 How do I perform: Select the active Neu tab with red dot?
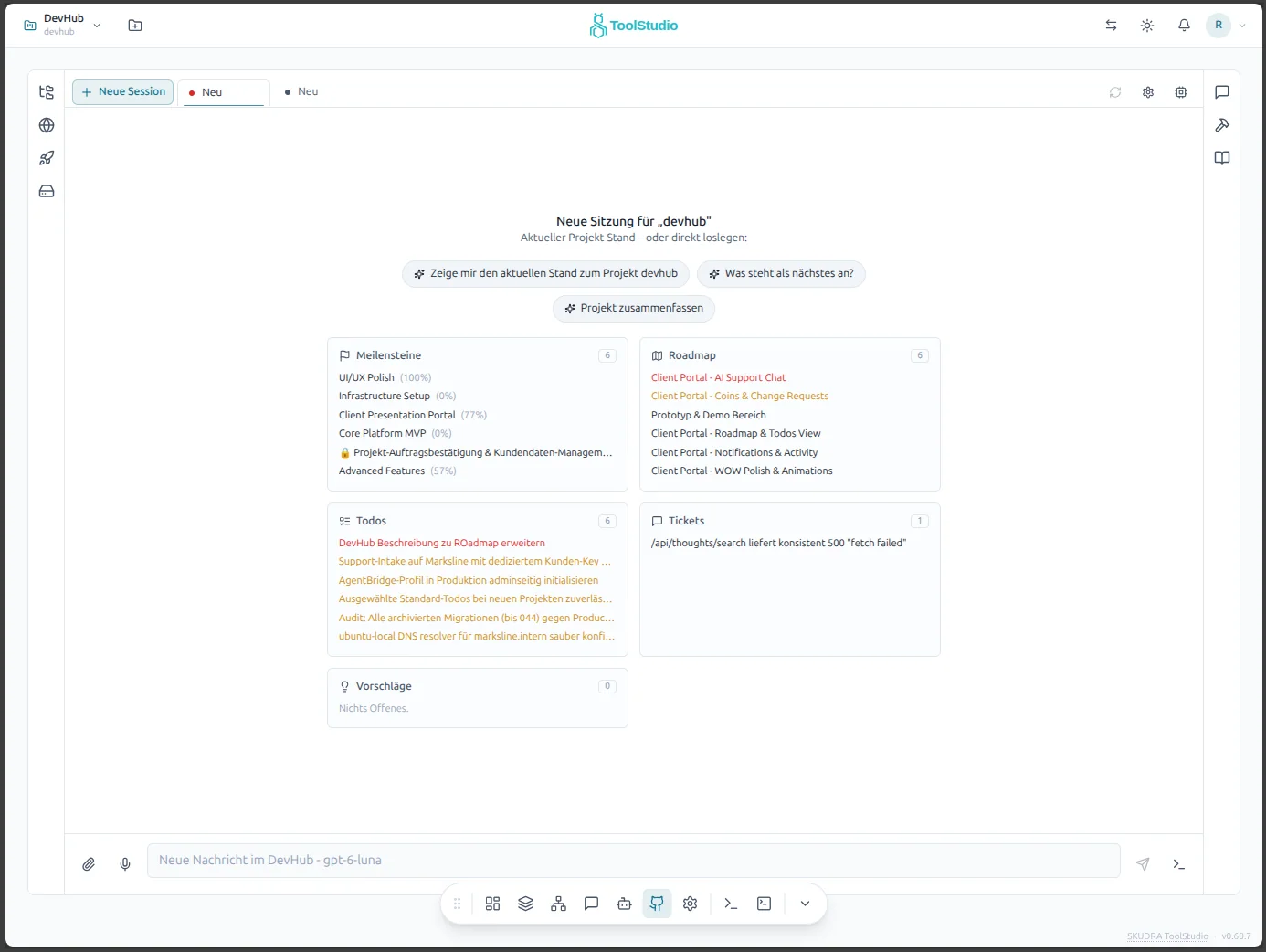224,92
